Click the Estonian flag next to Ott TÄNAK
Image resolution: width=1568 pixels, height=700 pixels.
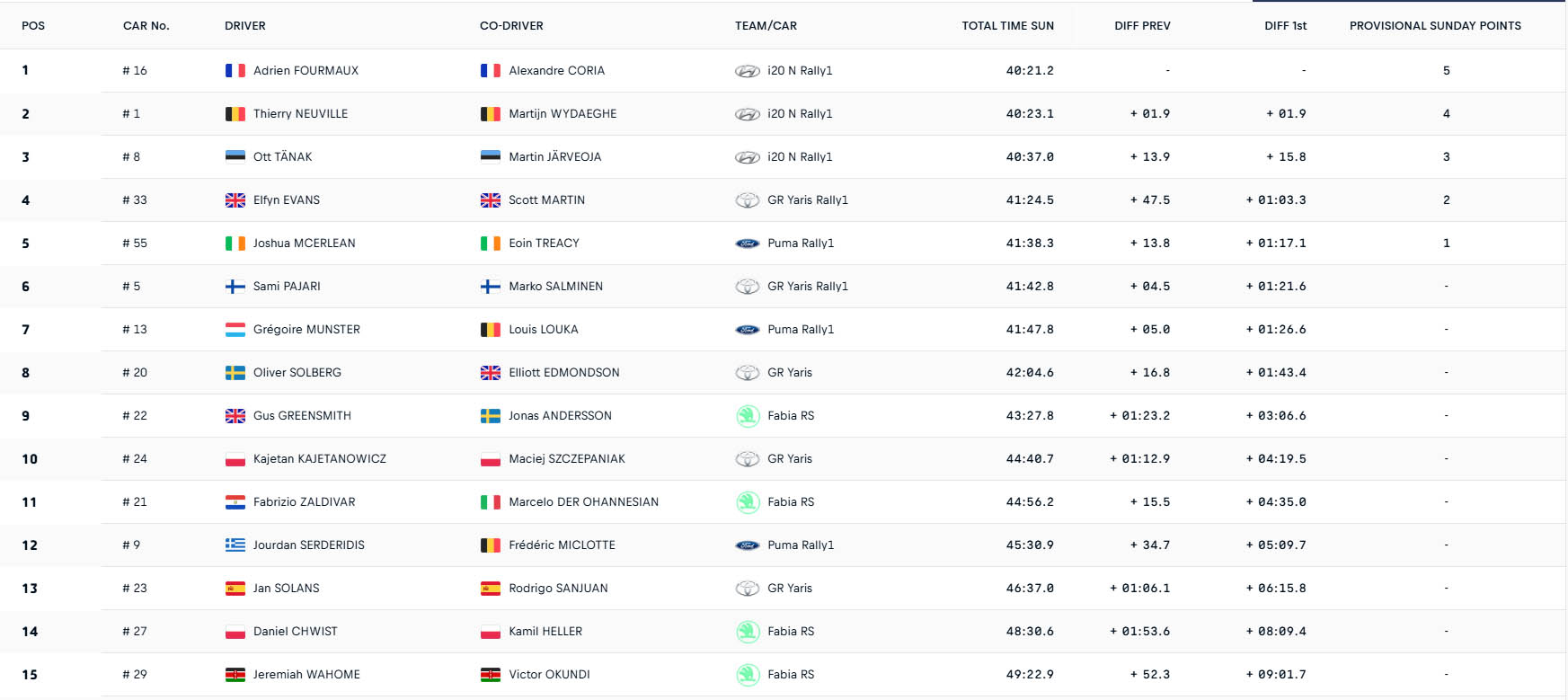click(x=235, y=157)
